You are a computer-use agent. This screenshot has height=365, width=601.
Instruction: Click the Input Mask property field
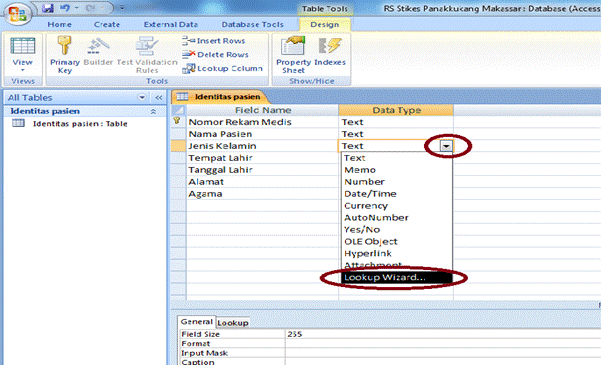coord(443,353)
